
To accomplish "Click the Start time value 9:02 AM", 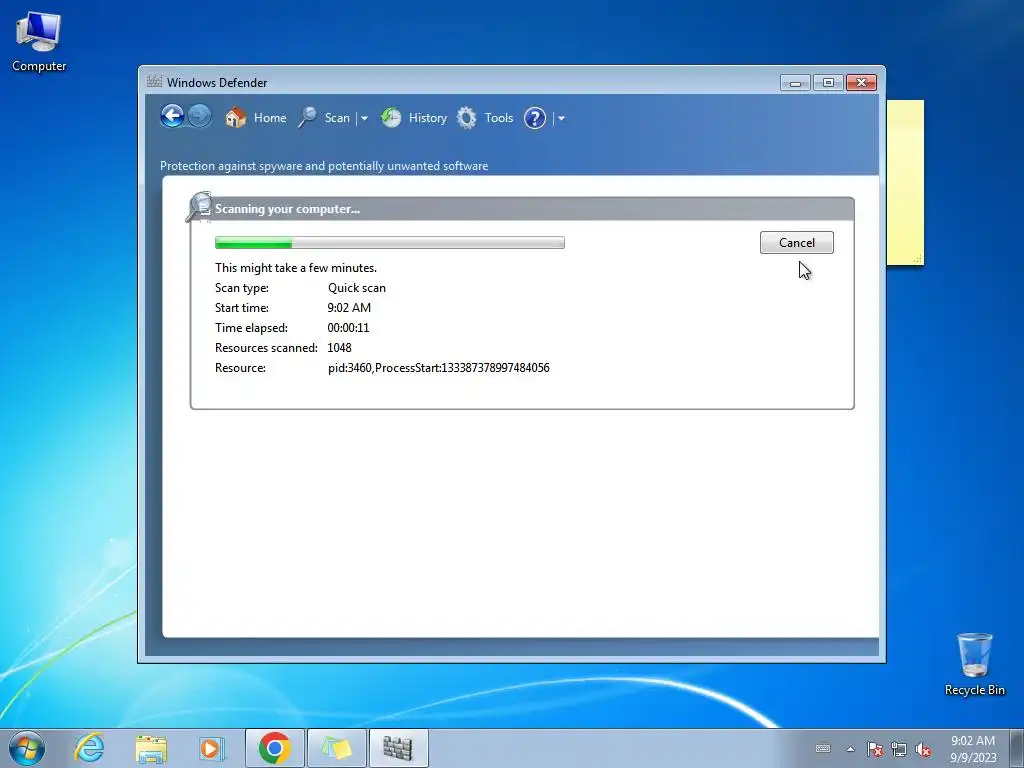I will (349, 308).
